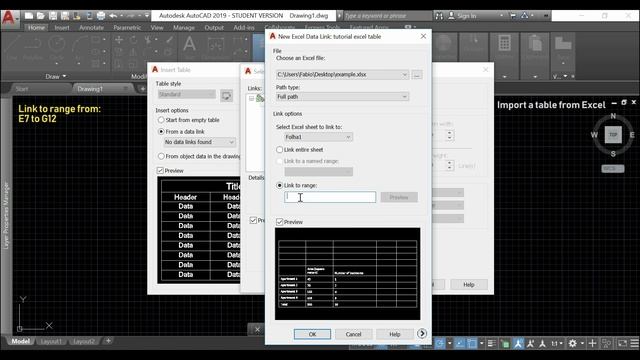The height and width of the screenshot is (360, 640).
Task: Open the View ribbon tab
Action: pos(157,28)
